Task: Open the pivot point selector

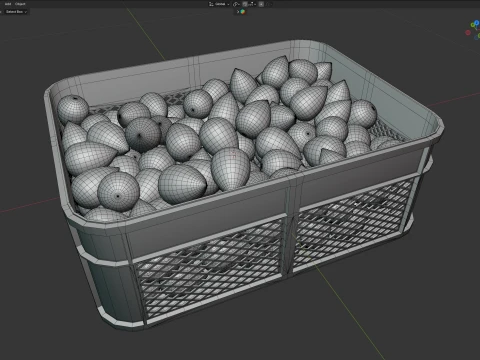Action: [236, 4]
